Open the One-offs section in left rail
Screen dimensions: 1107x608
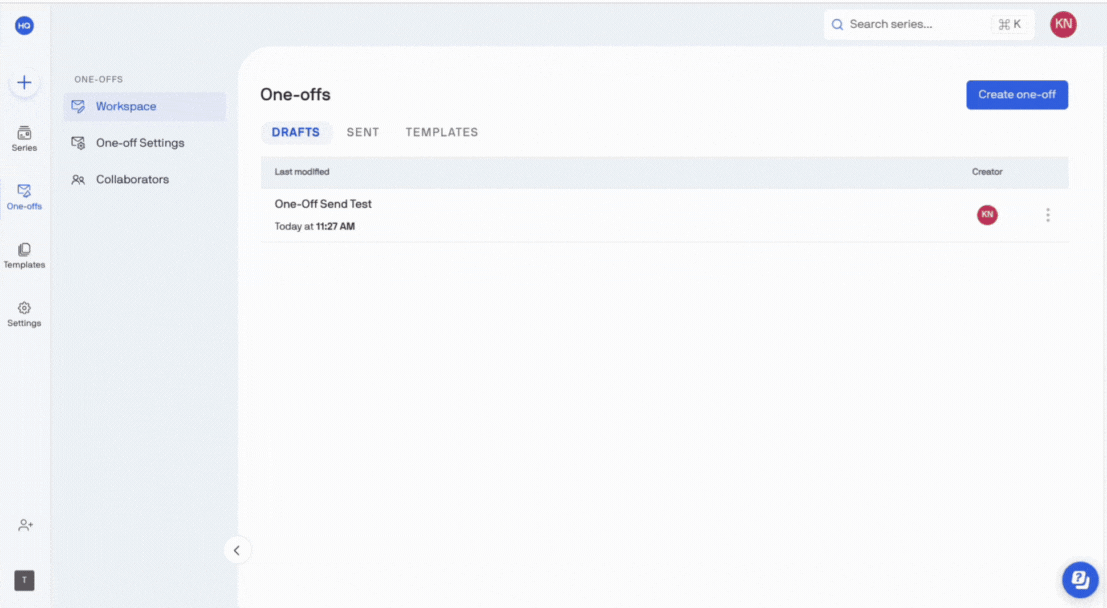coord(24,197)
